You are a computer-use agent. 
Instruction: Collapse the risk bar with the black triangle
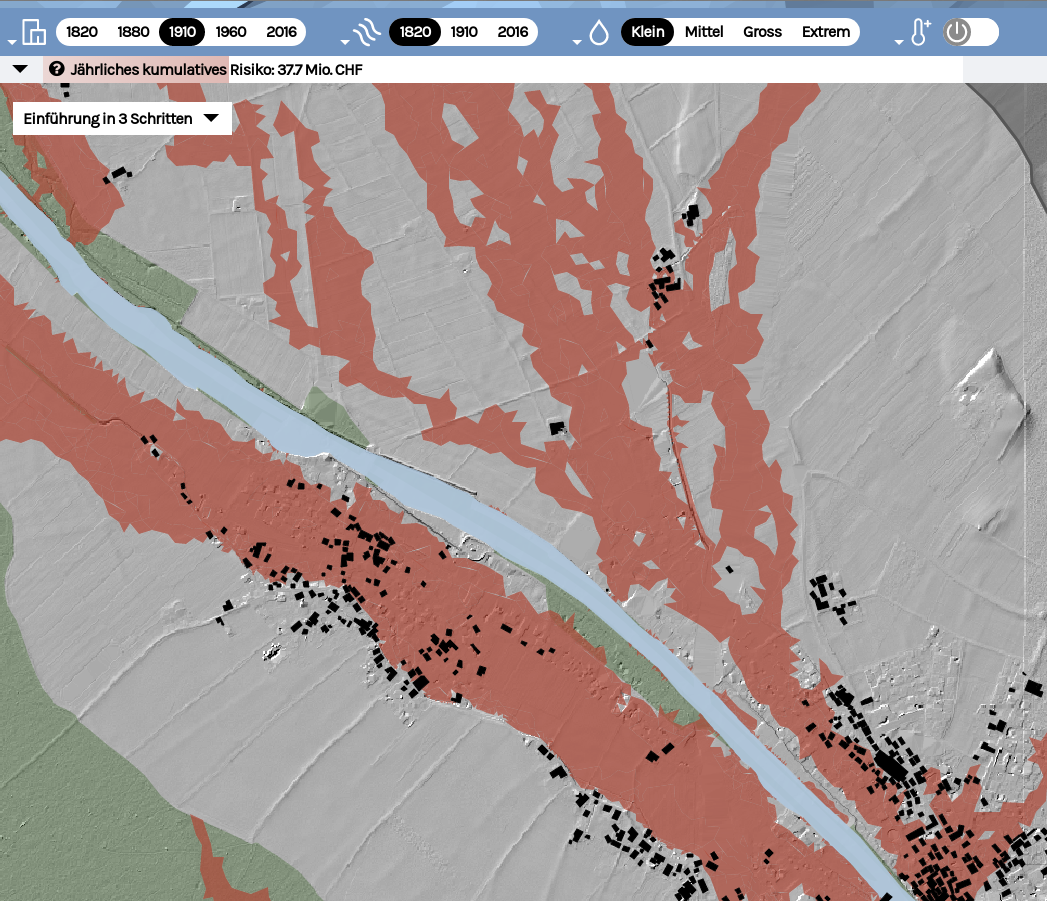pyautogui.click(x=20, y=69)
